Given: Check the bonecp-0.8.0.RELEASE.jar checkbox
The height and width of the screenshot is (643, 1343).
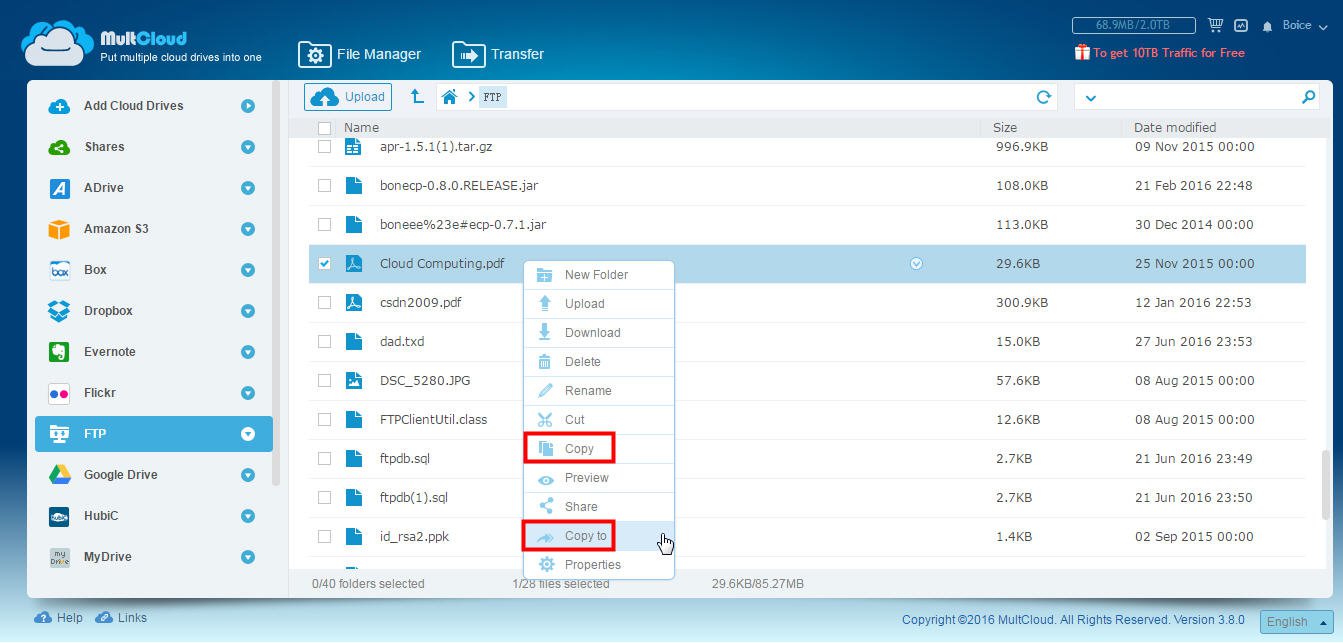Looking at the screenshot, I should [324, 185].
